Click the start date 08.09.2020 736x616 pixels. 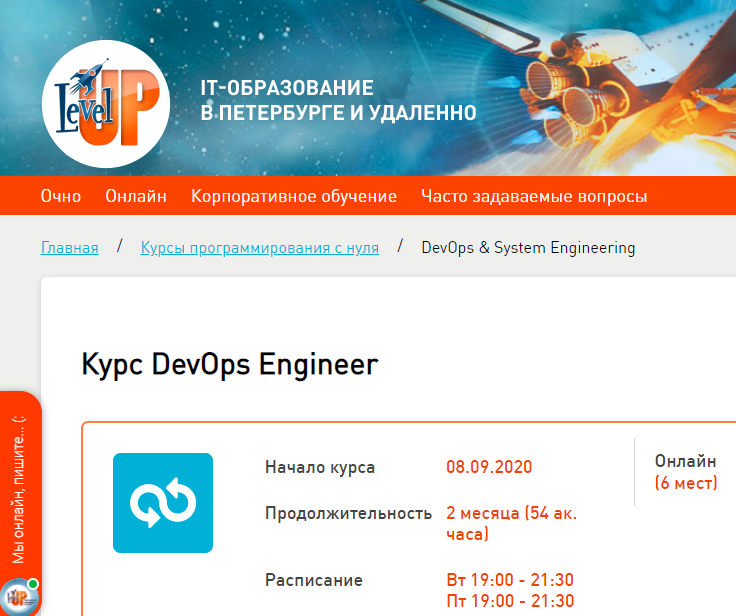489,467
